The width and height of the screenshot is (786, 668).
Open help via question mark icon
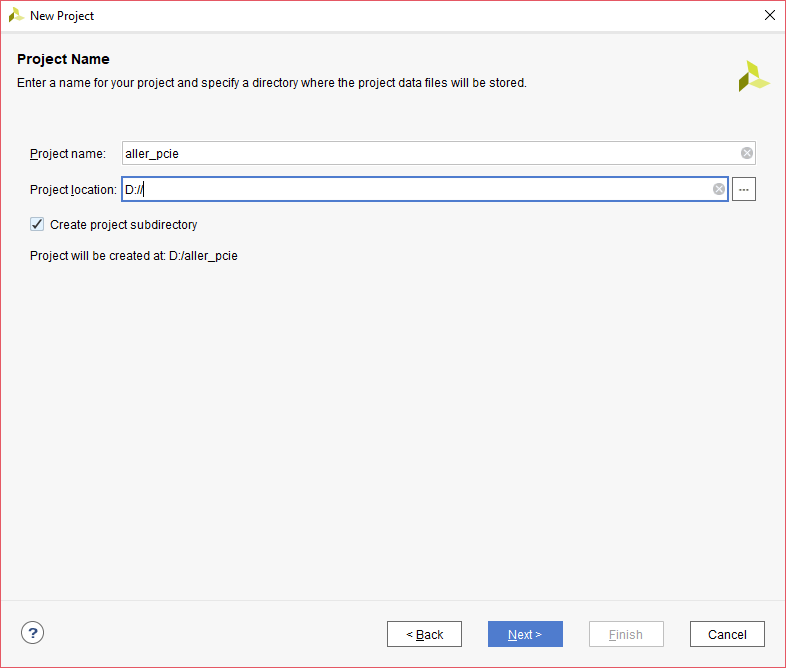32,633
